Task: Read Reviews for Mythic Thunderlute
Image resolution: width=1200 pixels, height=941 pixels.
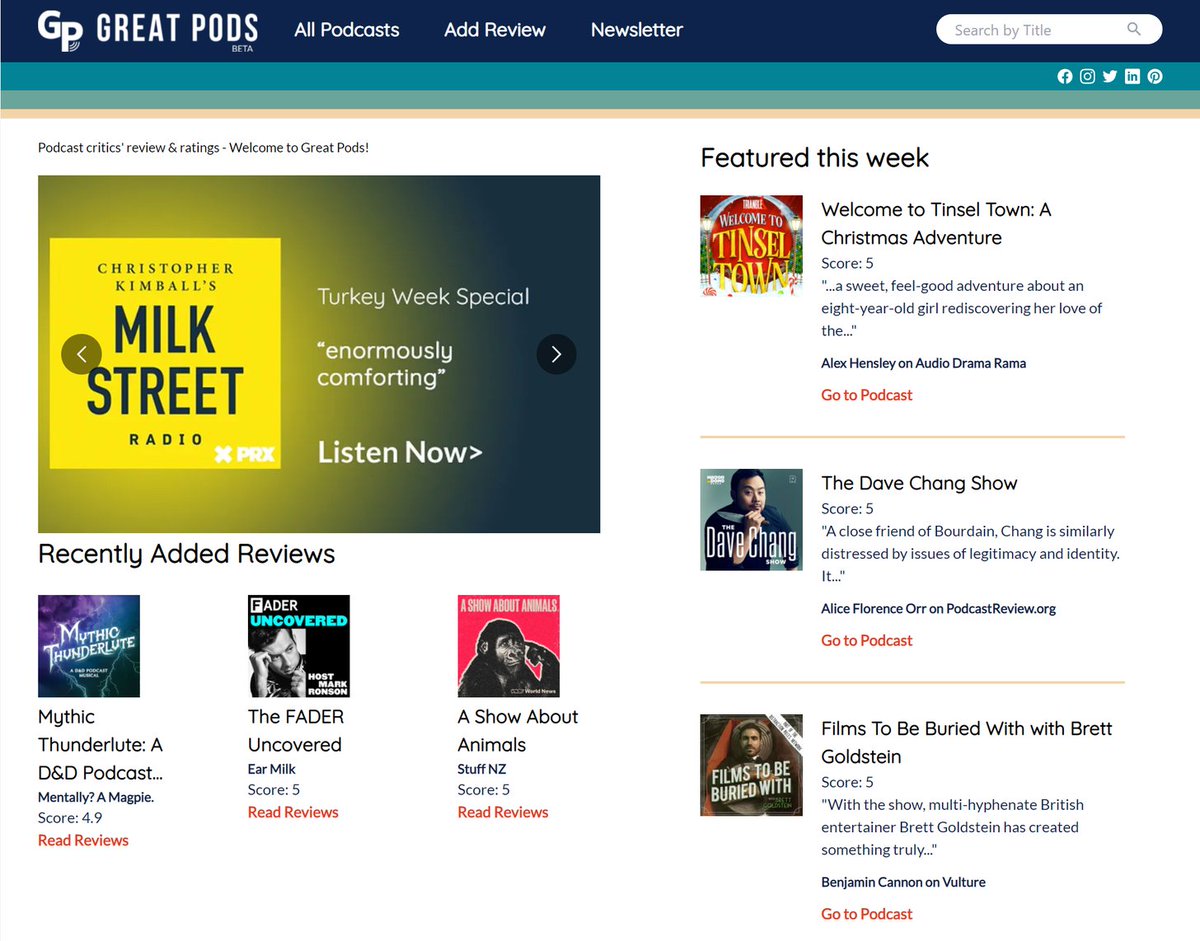Action: click(x=83, y=840)
